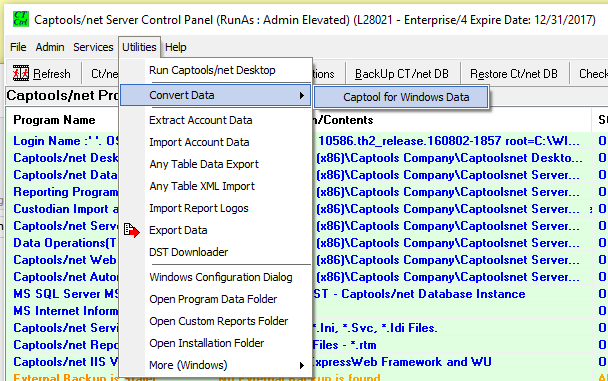Click BackUp CT/net DB toolbar button

(402, 74)
